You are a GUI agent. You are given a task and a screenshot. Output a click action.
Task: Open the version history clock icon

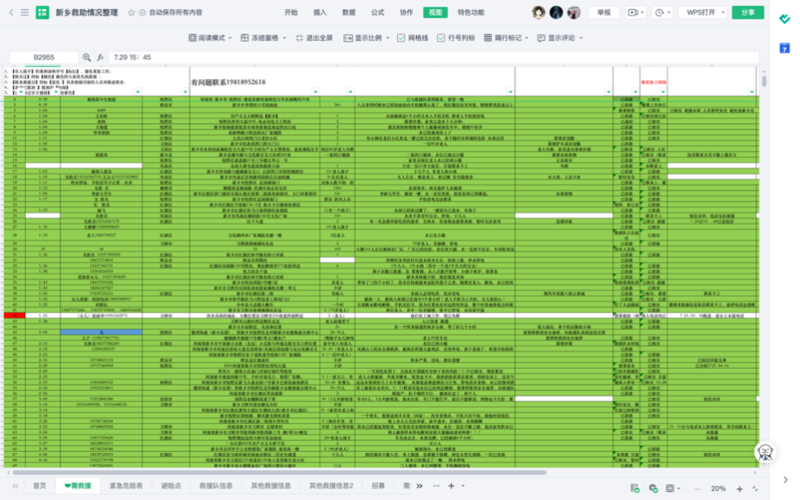pos(663,13)
